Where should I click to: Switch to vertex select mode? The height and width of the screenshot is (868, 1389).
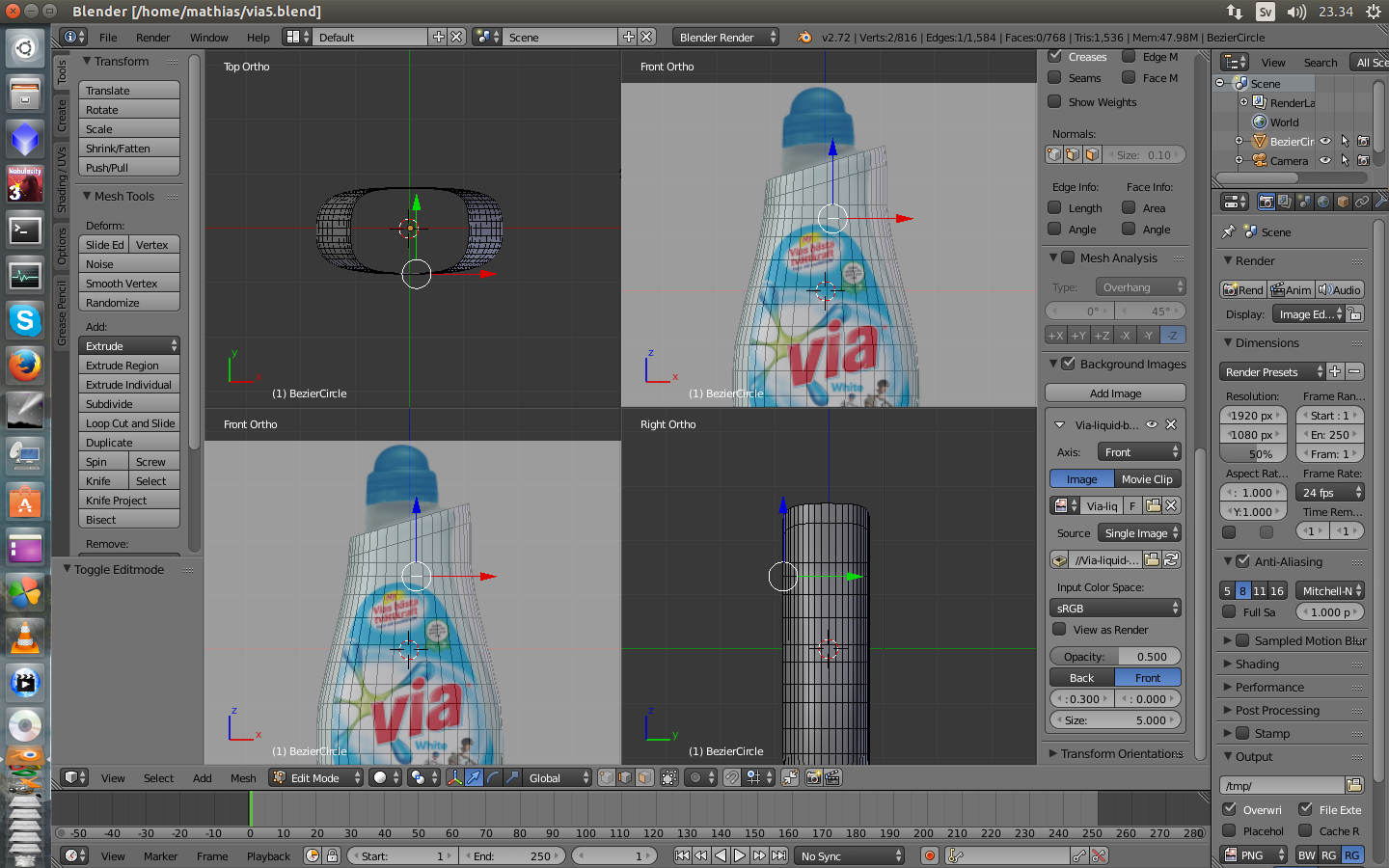pos(606,777)
